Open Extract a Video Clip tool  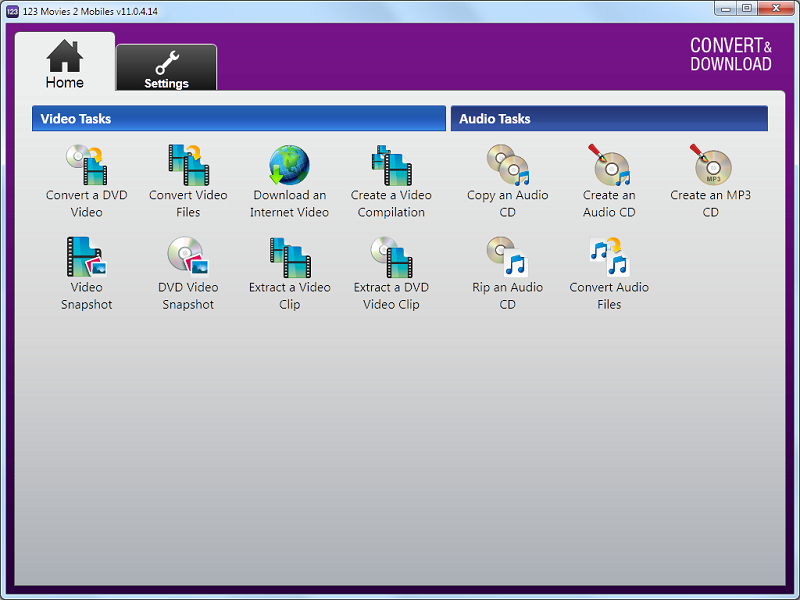(x=289, y=257)
